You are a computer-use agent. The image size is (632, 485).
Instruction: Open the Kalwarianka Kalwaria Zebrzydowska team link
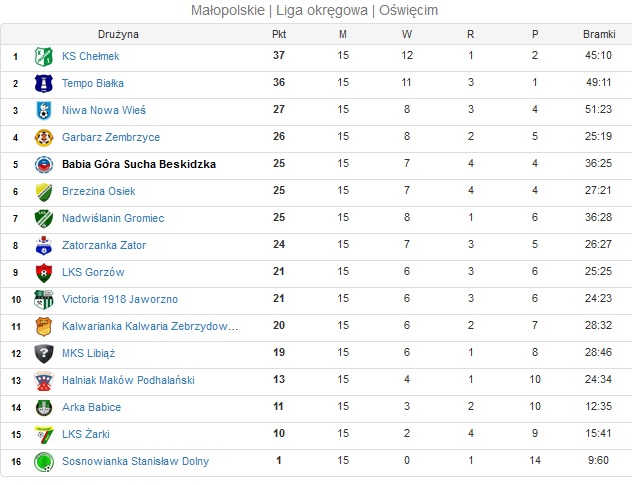click(150, 326)
